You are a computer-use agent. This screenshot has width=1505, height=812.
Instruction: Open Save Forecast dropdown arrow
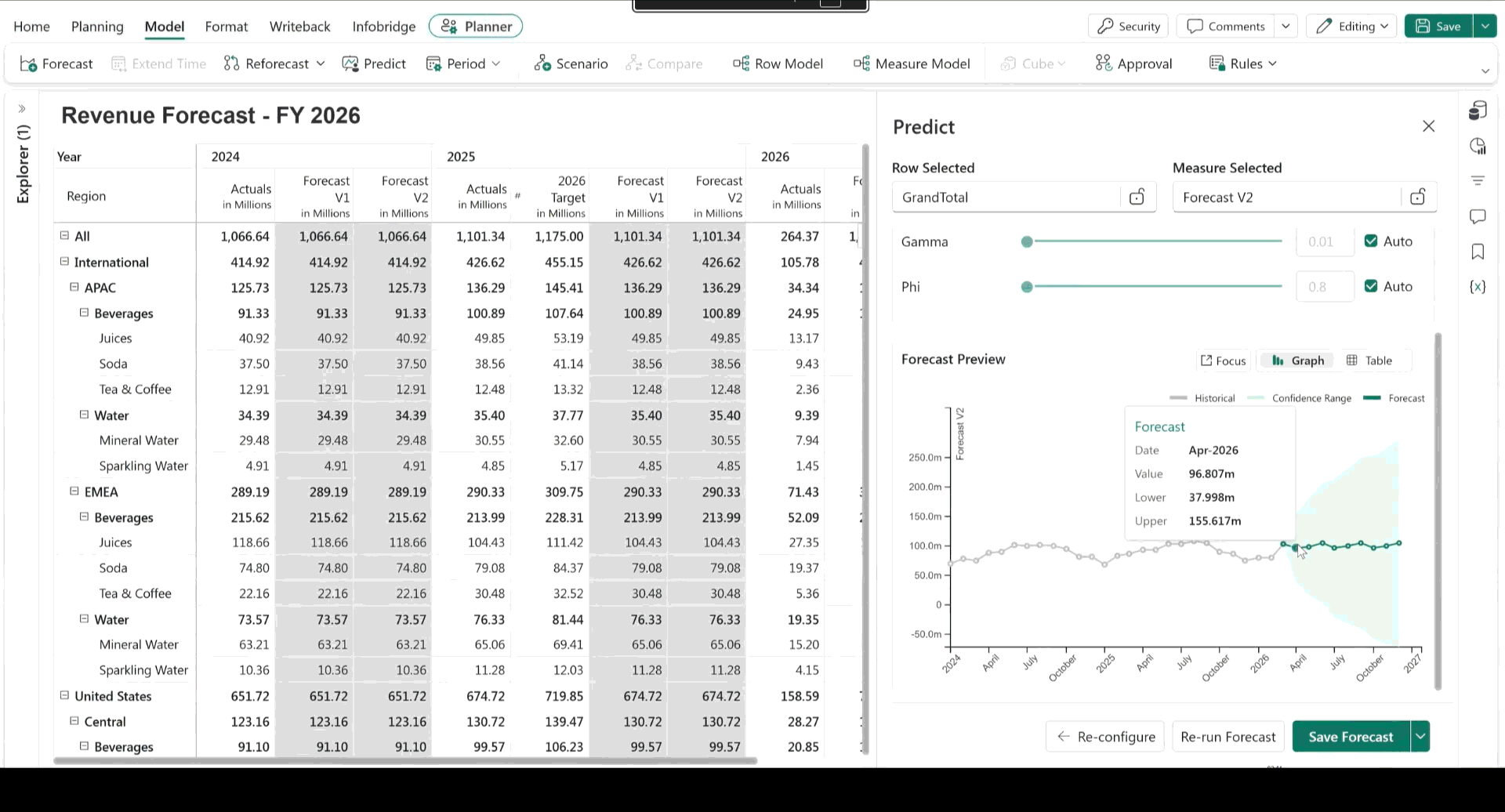[x=1420, y=736]
